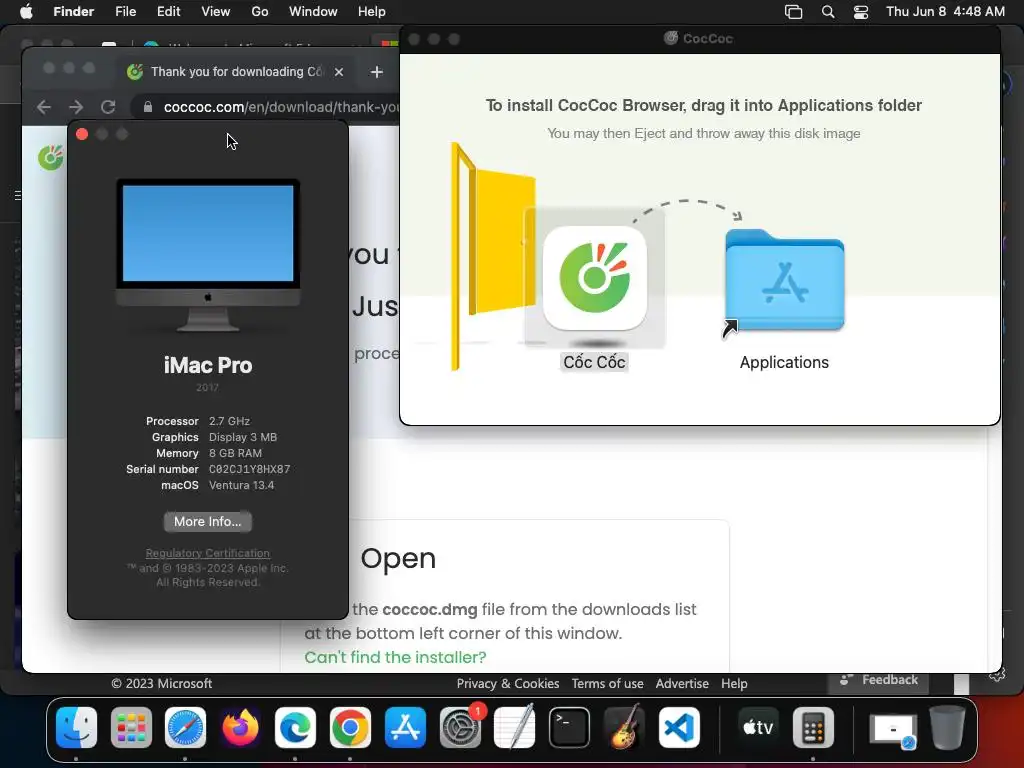Close the About This Mac window
The image size is (1024, 768).
click(82, 134)
